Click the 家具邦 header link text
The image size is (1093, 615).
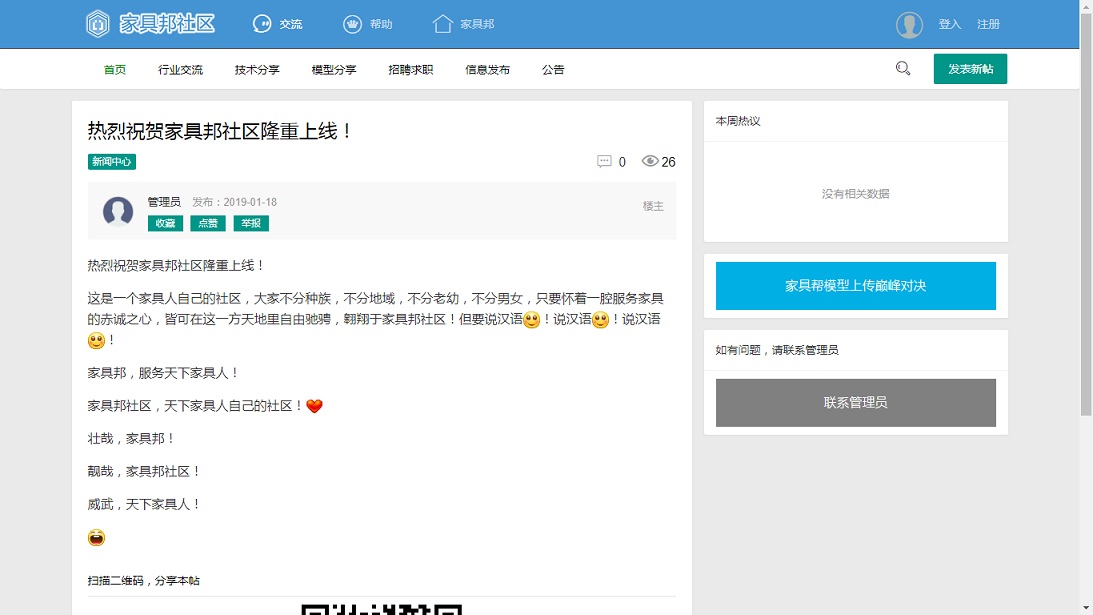(477, 24)
